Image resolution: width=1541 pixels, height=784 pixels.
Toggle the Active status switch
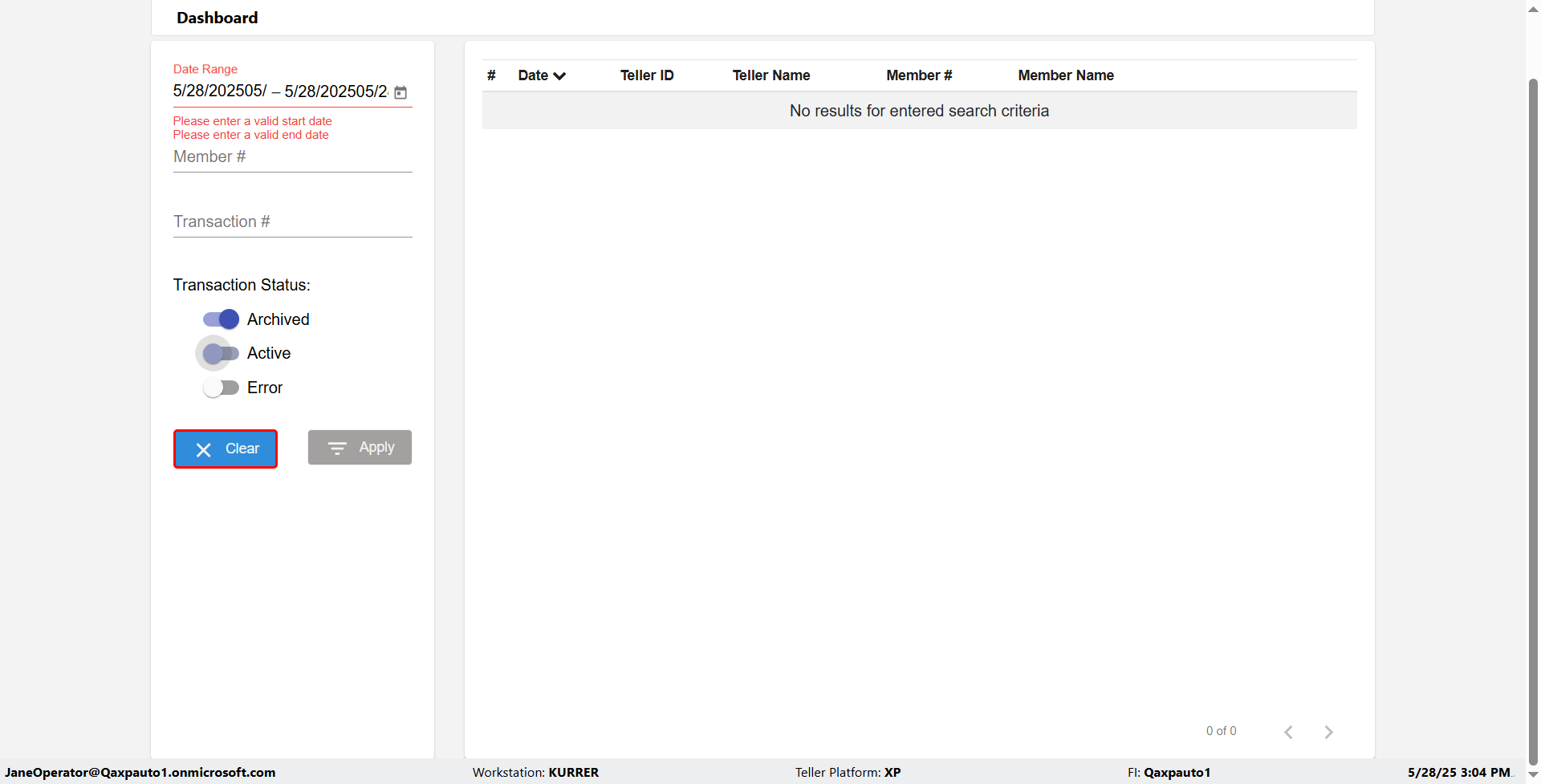click(x=221, y=353)
